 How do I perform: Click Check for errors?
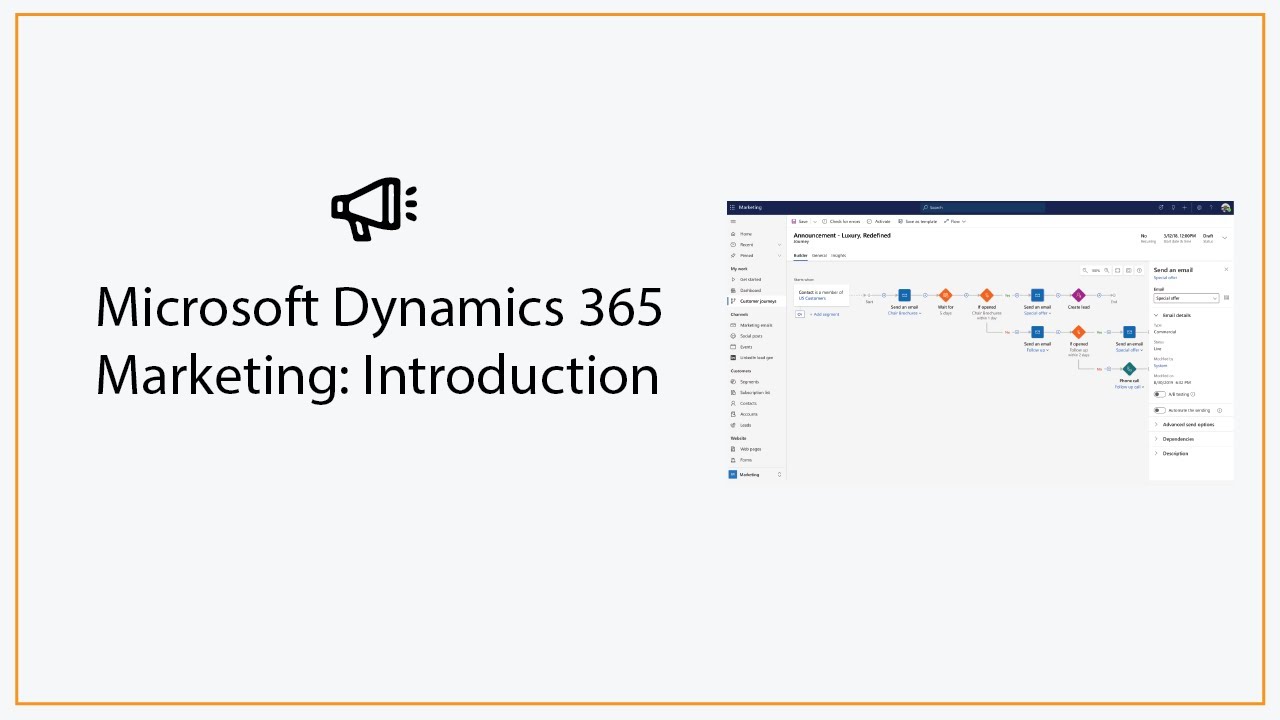(x=840, y=221)
